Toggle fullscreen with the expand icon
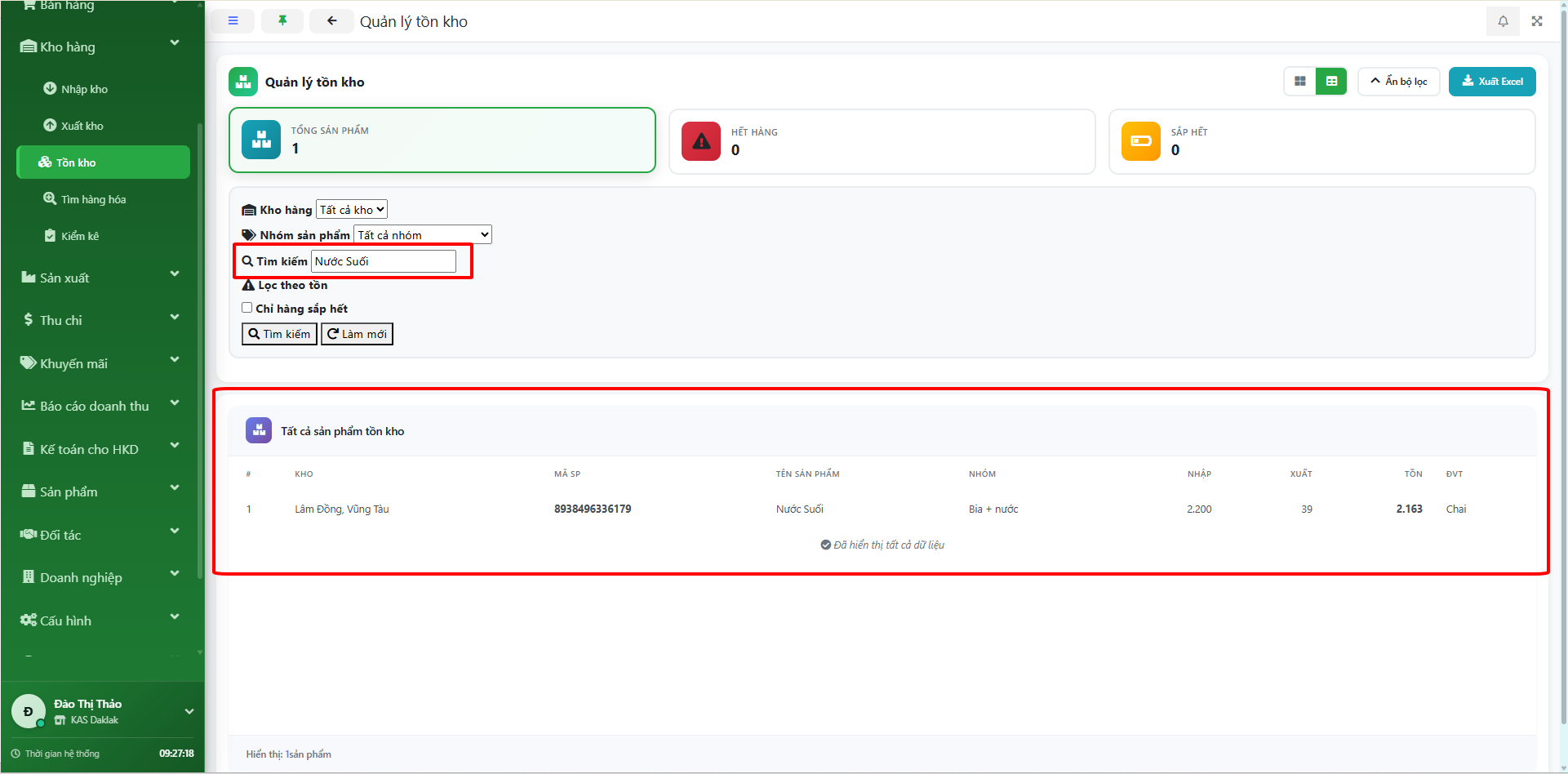The image size is (1568, 774). (x=1537, y=21)
